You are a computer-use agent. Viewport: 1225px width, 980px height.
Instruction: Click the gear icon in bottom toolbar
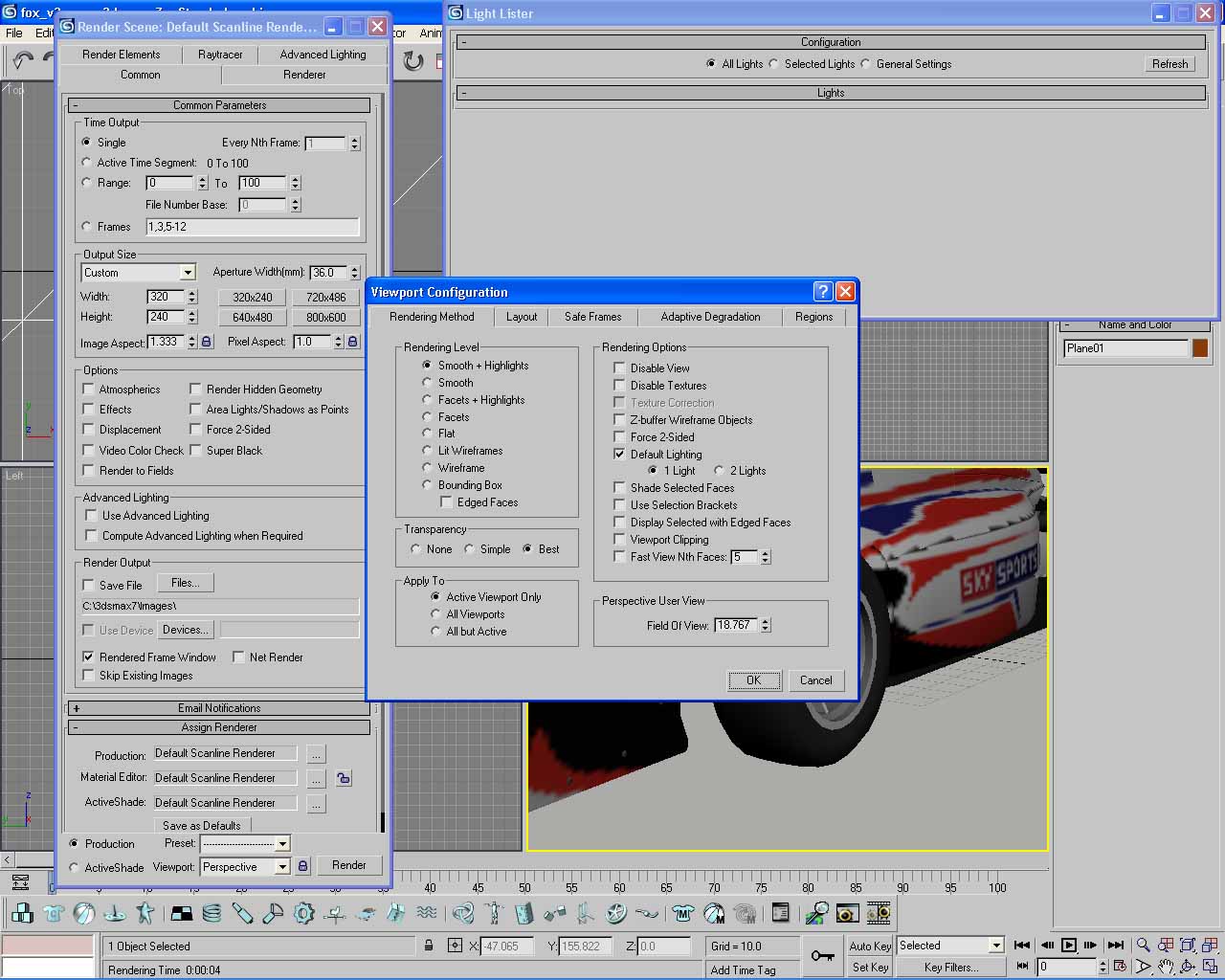tap(304, 914)
